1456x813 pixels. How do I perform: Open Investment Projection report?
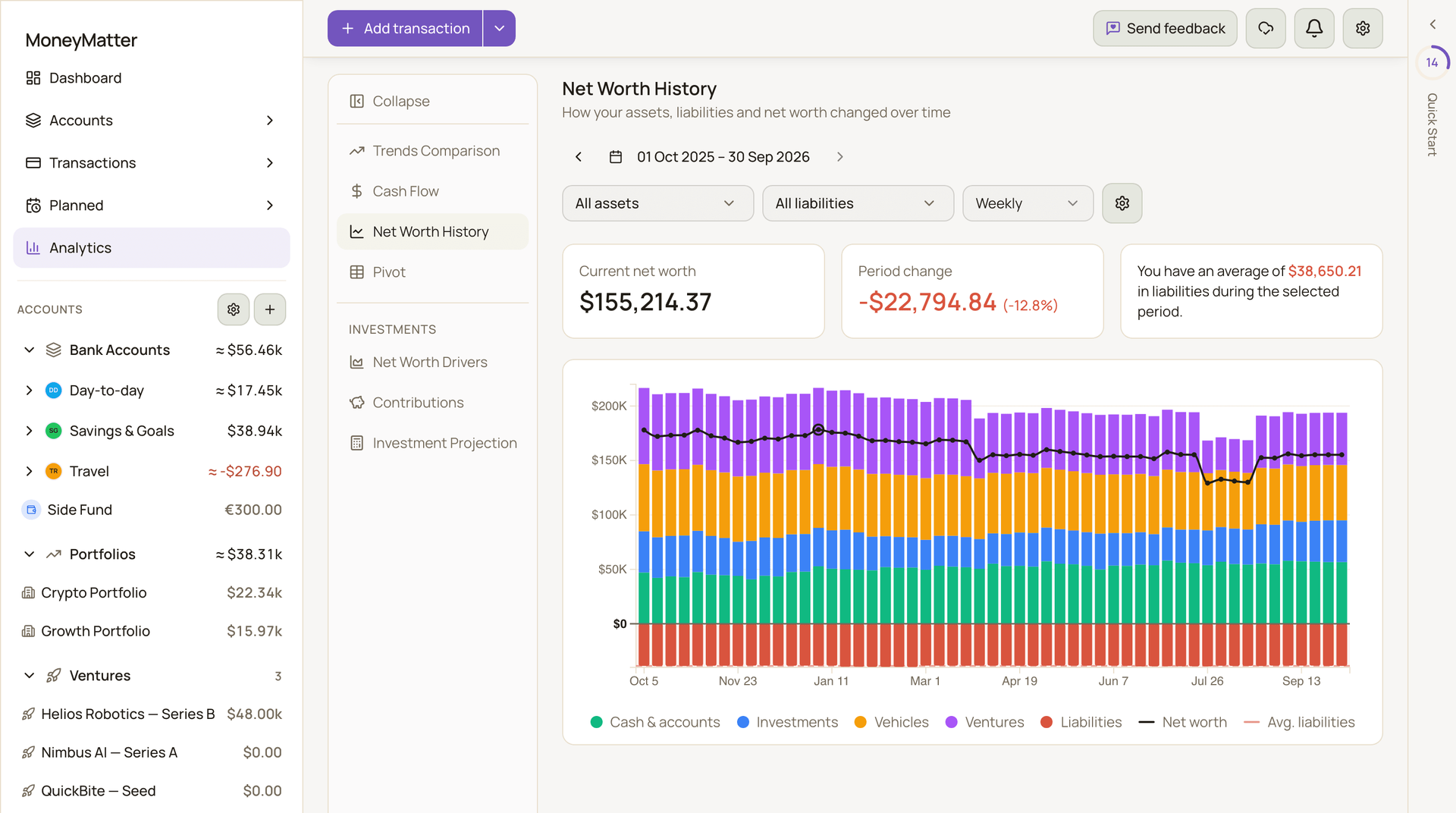tap(432, 443)
